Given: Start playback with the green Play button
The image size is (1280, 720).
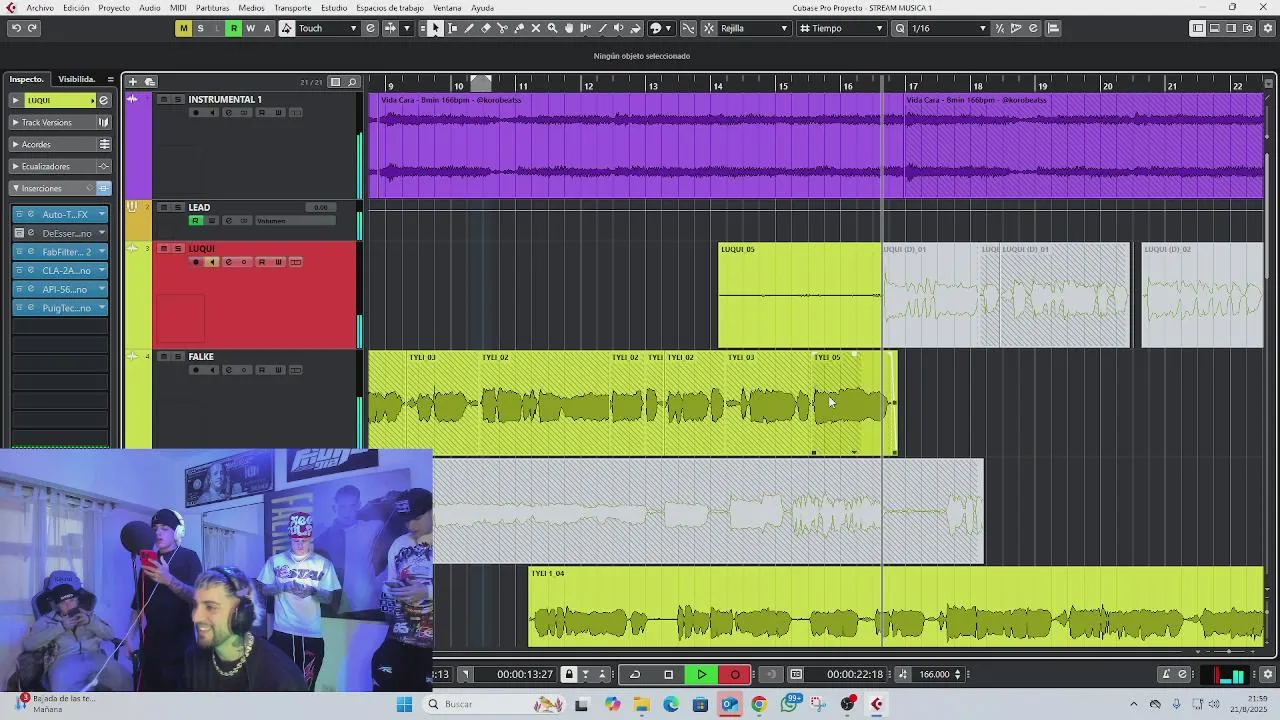Looking at the screenshot, I should (x=702, y=674).
